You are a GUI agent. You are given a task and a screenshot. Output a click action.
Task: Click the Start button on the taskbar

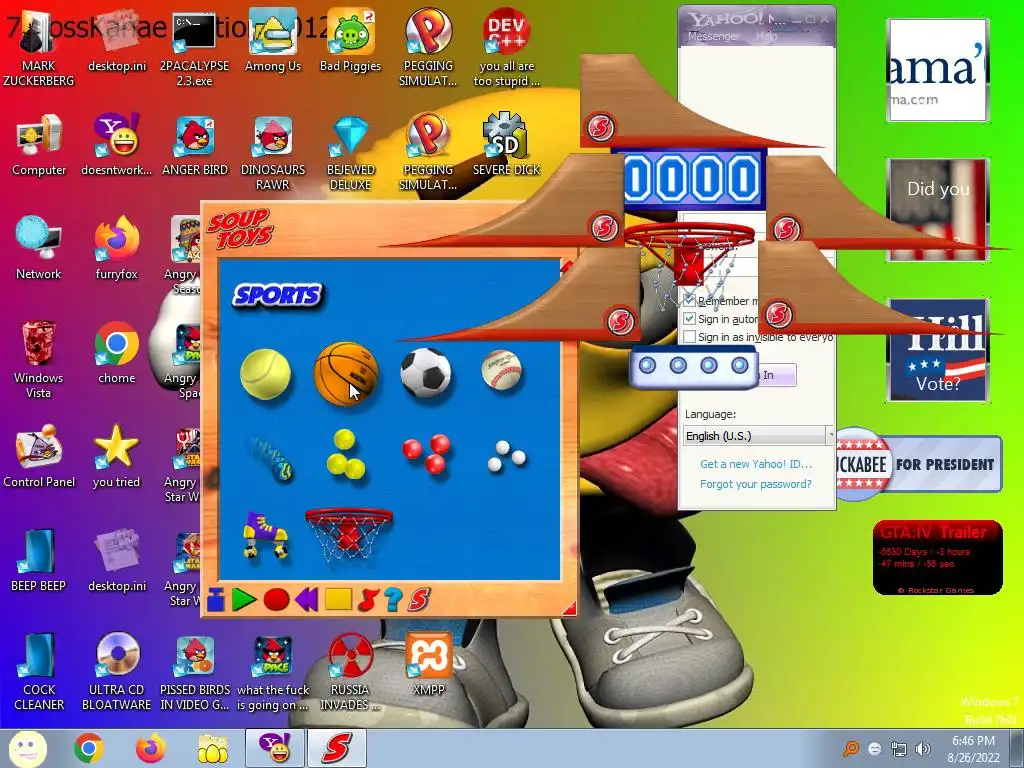(27, 748)
